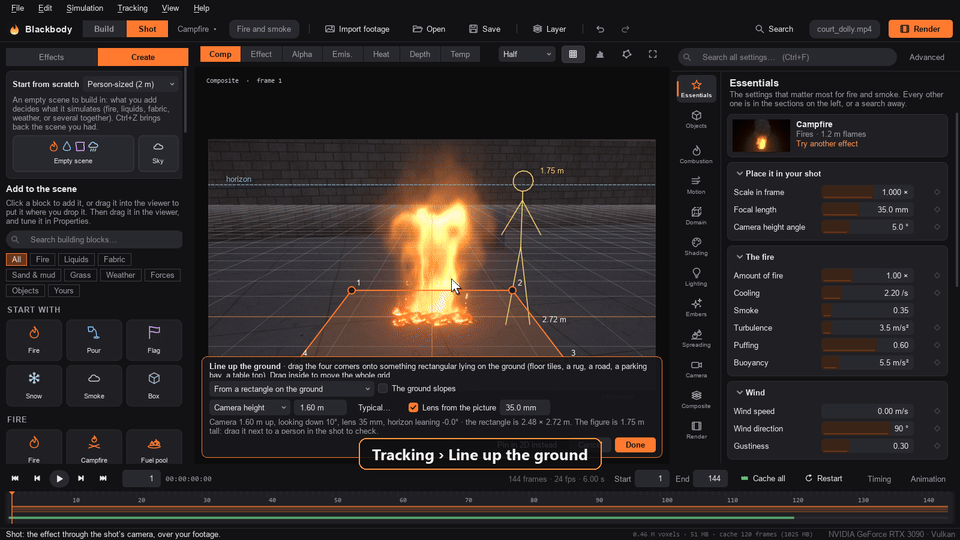Collapse the Wind section
This screenshot has width=960, height=540.
click(750, 392)
